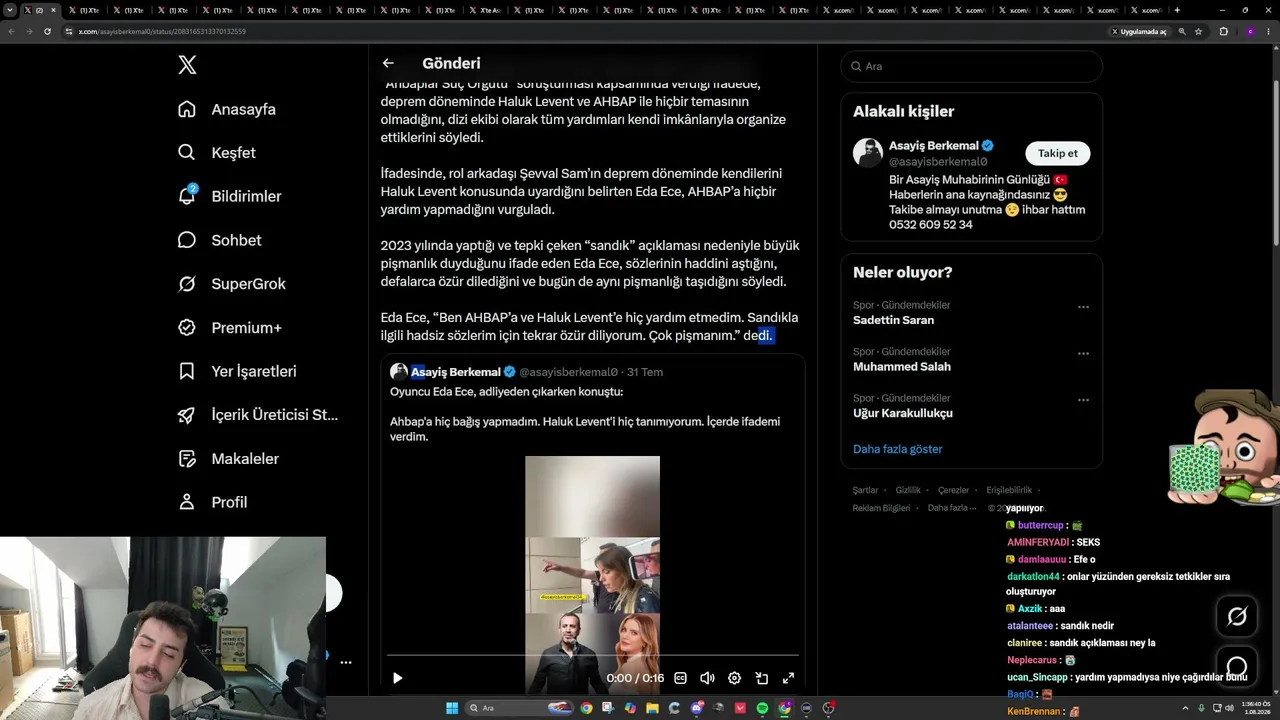Open more options for Muhammed Salah trend
Screen dimensions: 1280x720
(1083, 353)
